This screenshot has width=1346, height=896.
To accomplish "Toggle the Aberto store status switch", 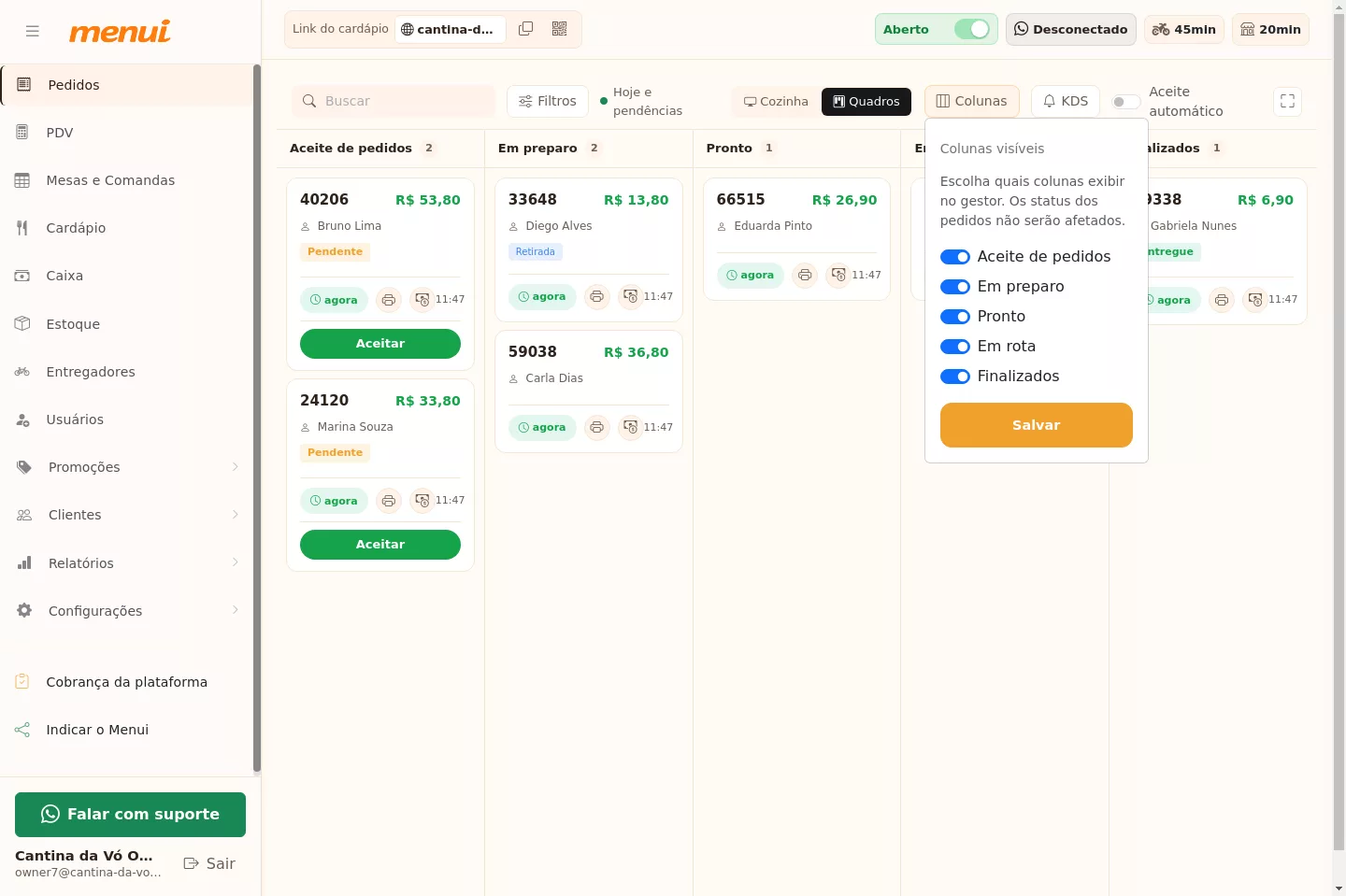I will pos(972,29).
